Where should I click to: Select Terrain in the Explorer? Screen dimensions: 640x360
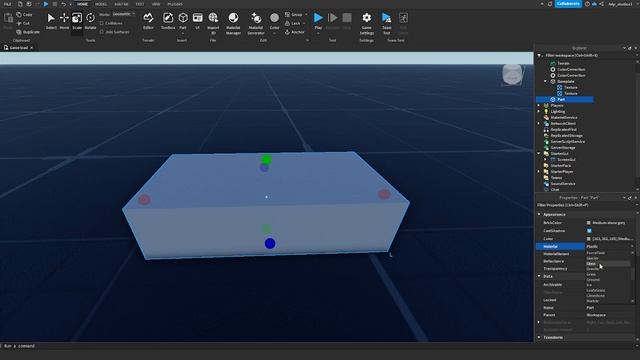coord(563,63)
